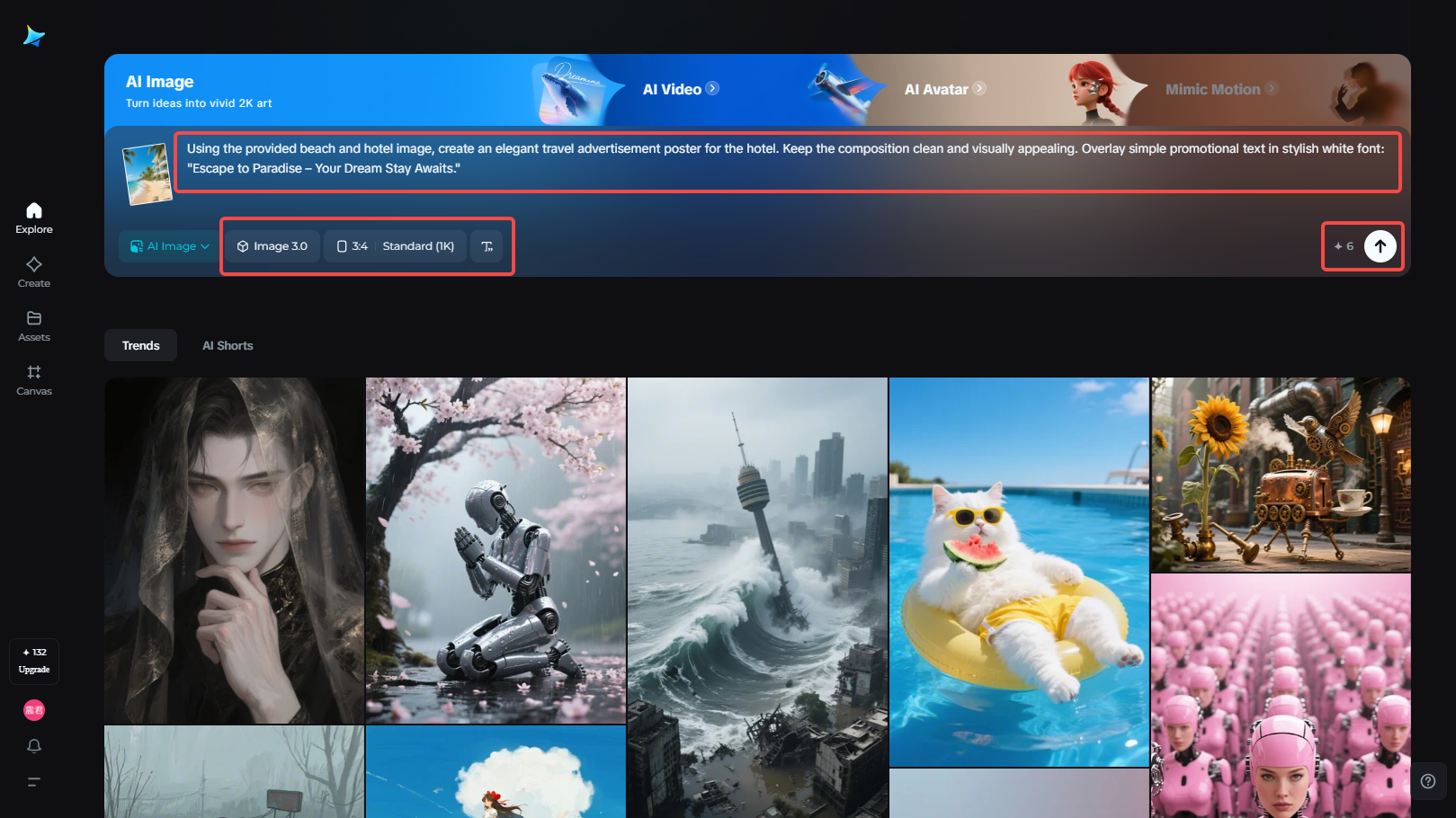Open the help question mark button
This screenshot has width=1456, height=818.
click(1428, 781)
